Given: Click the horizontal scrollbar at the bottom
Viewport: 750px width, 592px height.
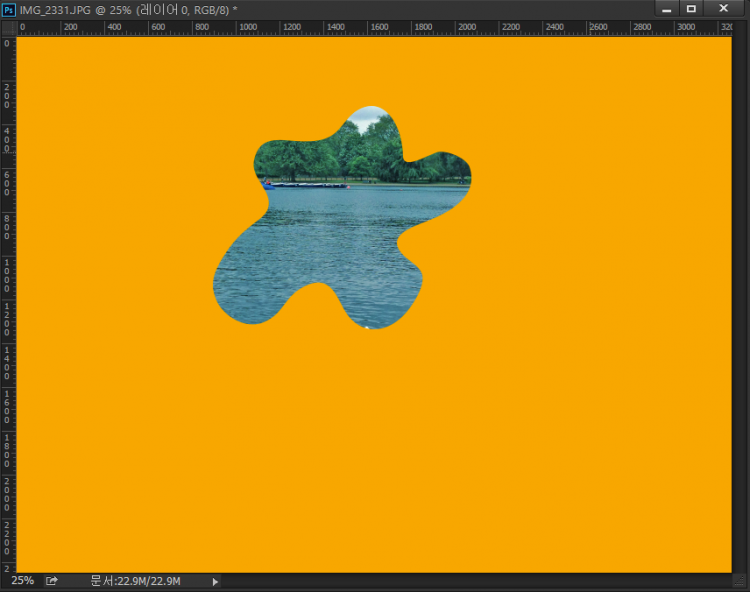Looking at the screenshot, I should (x=470, y=581).
